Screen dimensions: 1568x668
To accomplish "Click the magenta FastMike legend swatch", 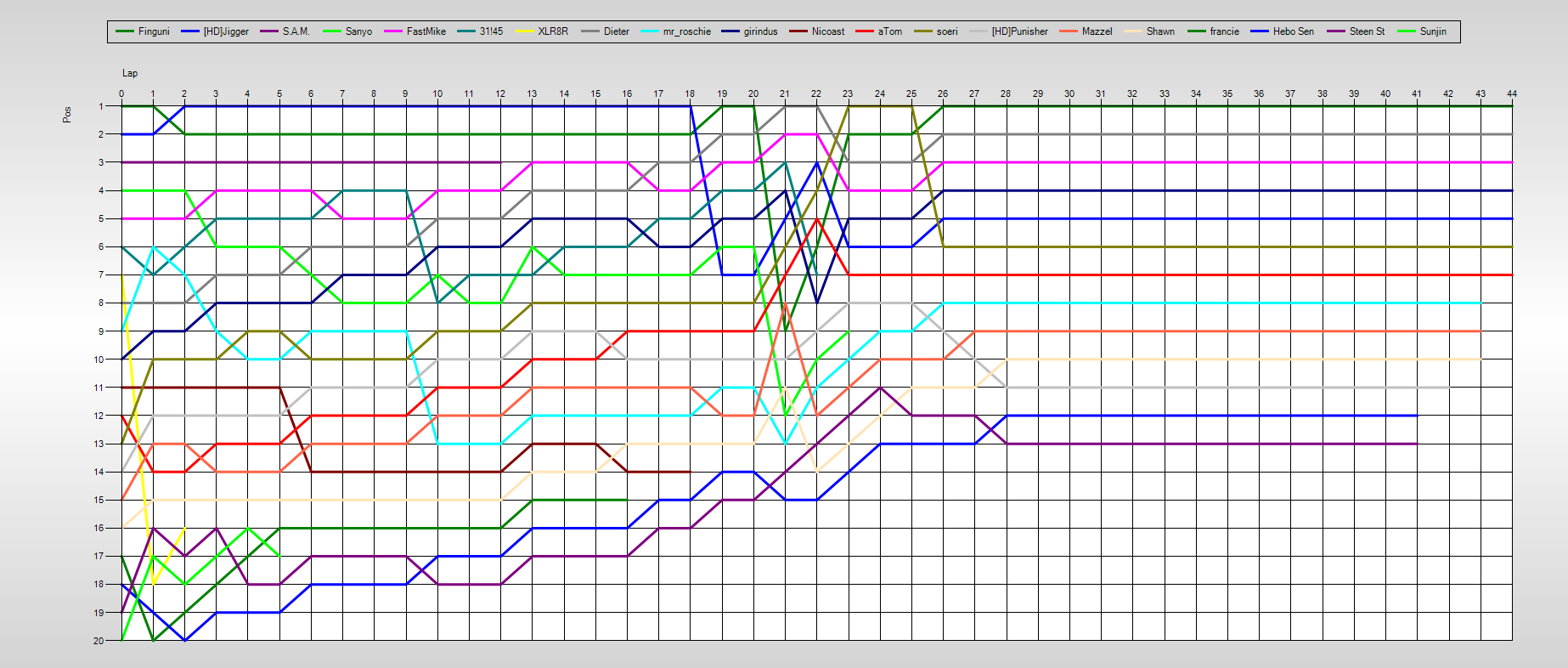I will pyautogui.click(x=394, y=31).
